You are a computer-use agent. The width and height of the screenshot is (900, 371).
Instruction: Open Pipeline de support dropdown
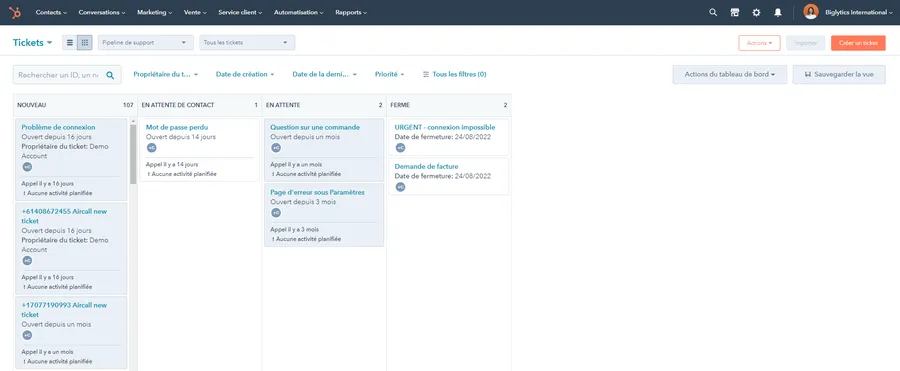coord(146,42)
